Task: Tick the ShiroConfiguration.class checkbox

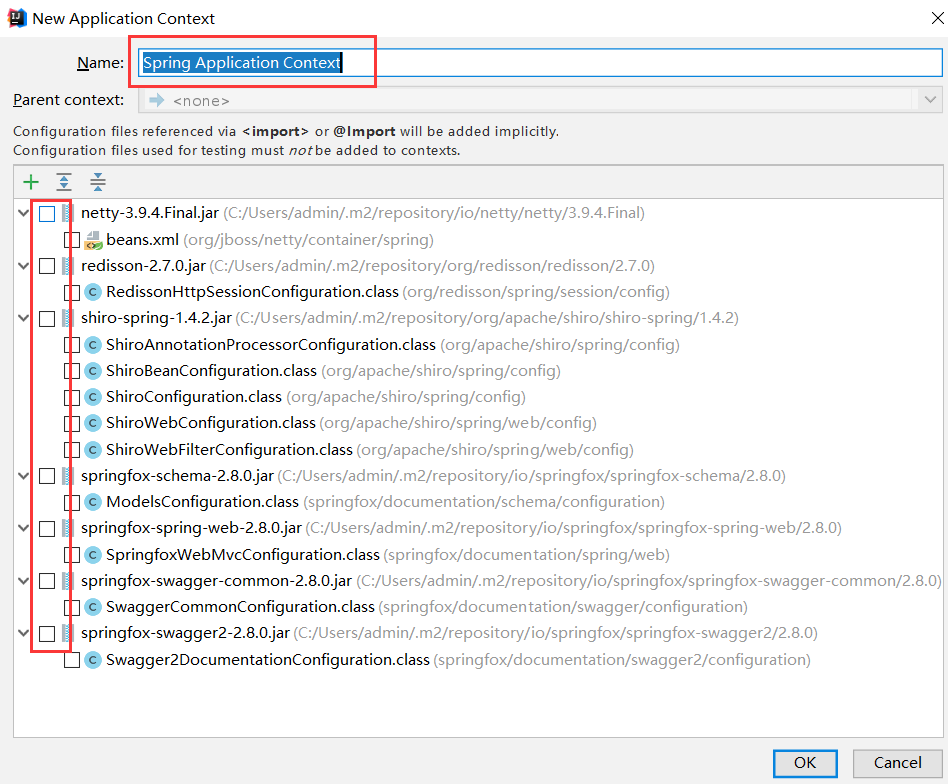Action: click(x=72, y=397)
